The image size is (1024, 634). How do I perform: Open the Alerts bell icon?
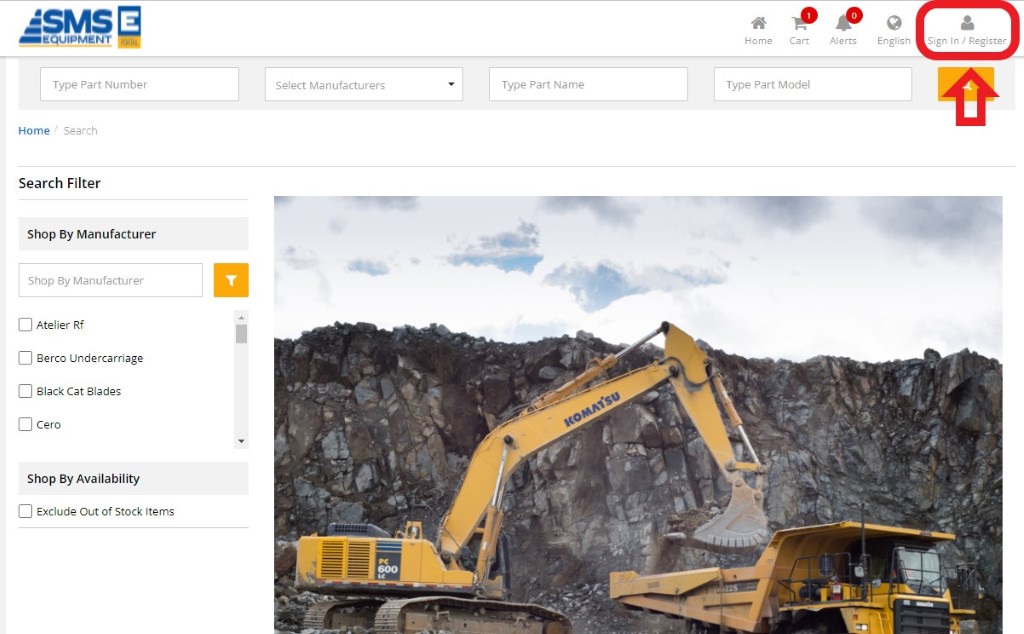point(843,24)
